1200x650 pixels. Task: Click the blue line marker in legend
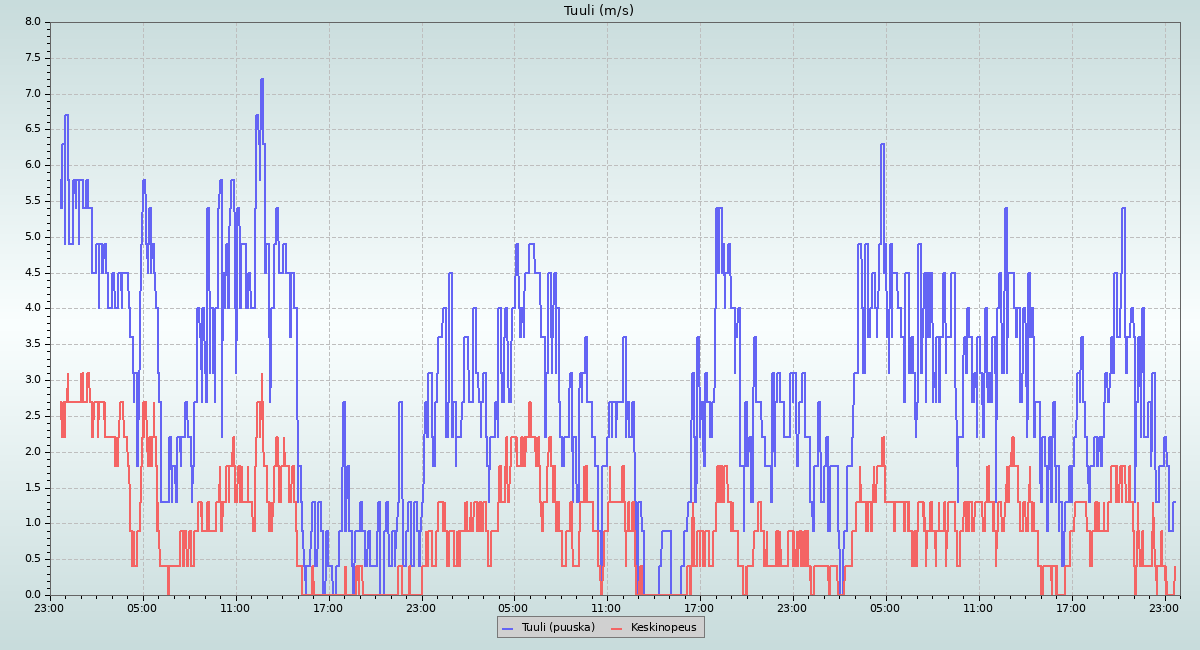(x=508, y=627)
